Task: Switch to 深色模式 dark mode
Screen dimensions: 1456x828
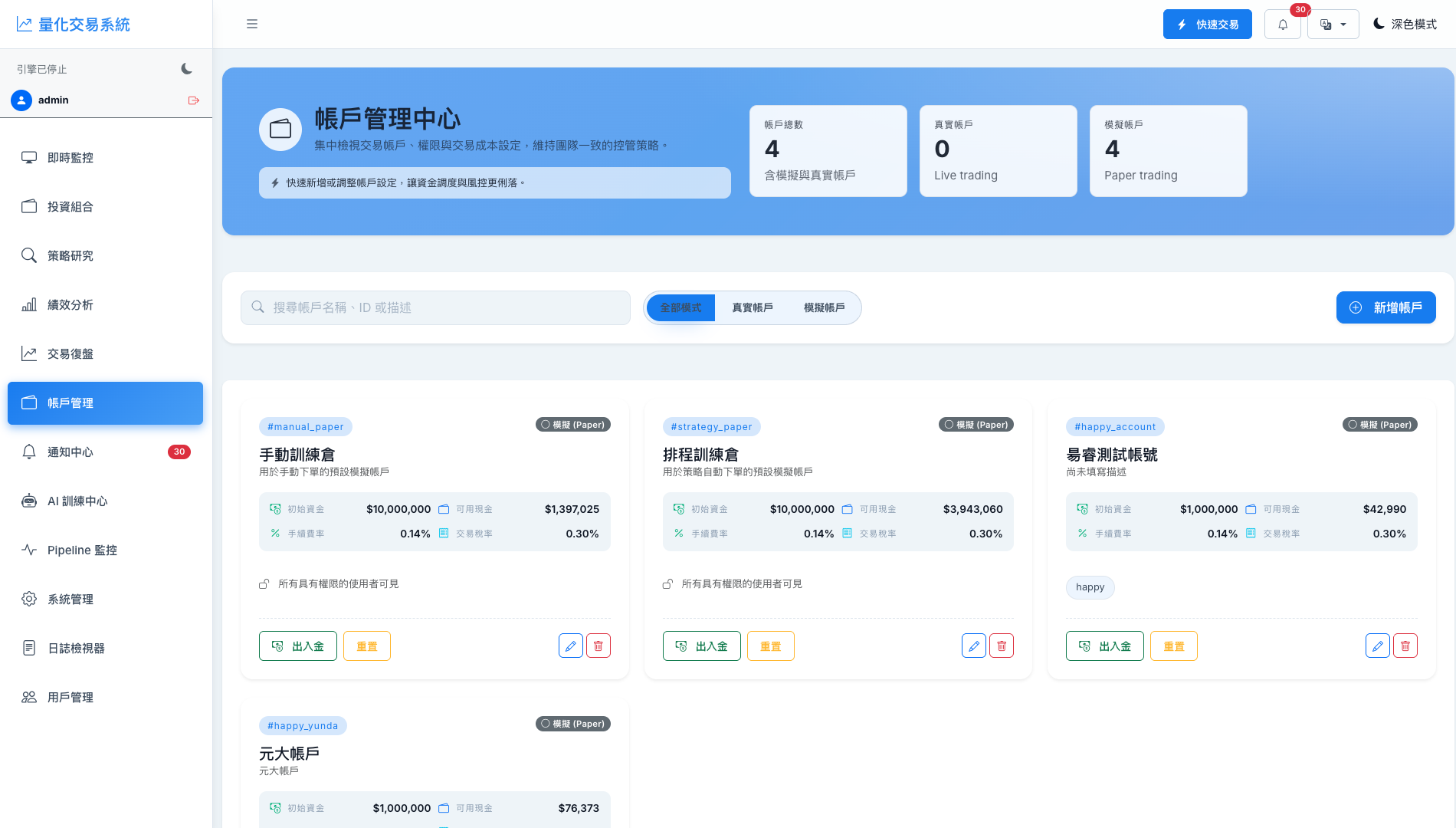Action: pyautogui.click(x=1405, y=25)
